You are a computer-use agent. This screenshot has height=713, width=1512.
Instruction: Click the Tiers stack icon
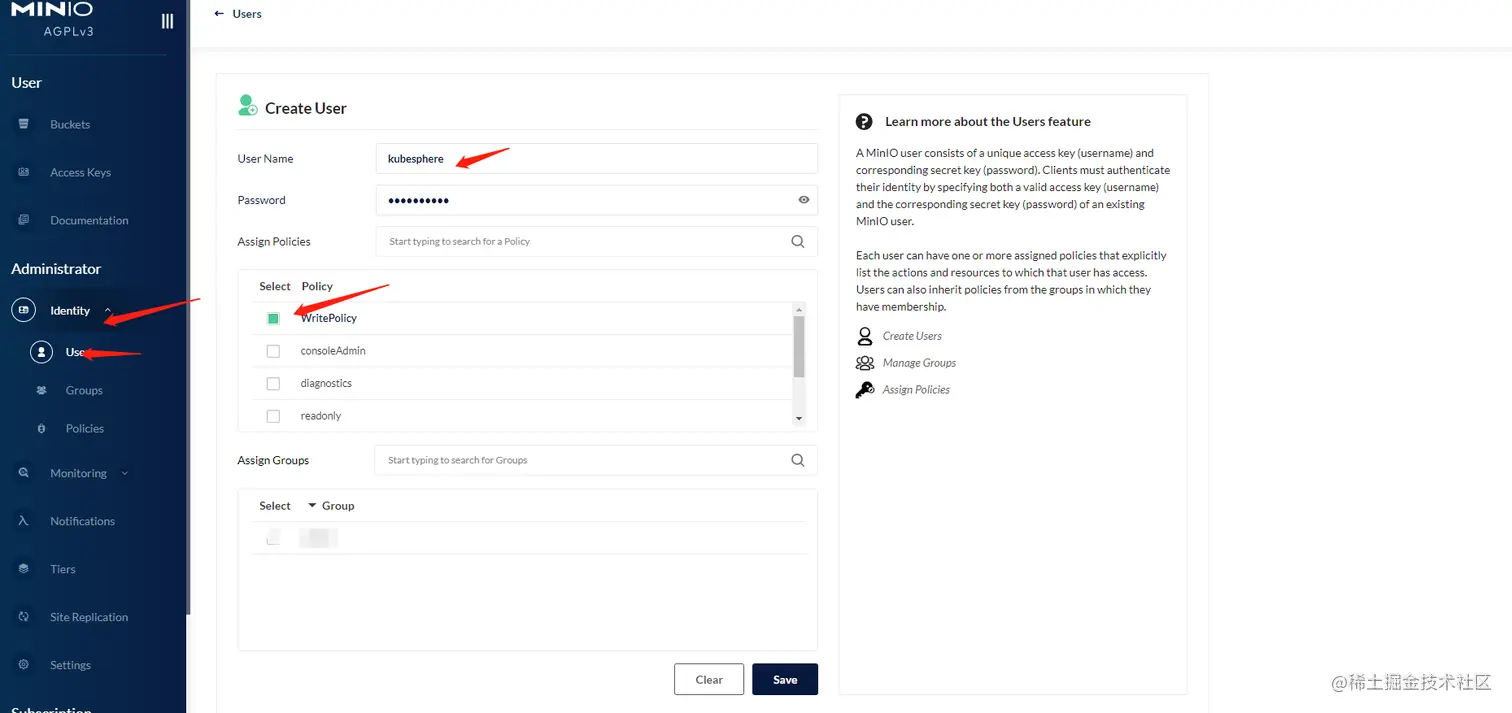tap(23, 569)
